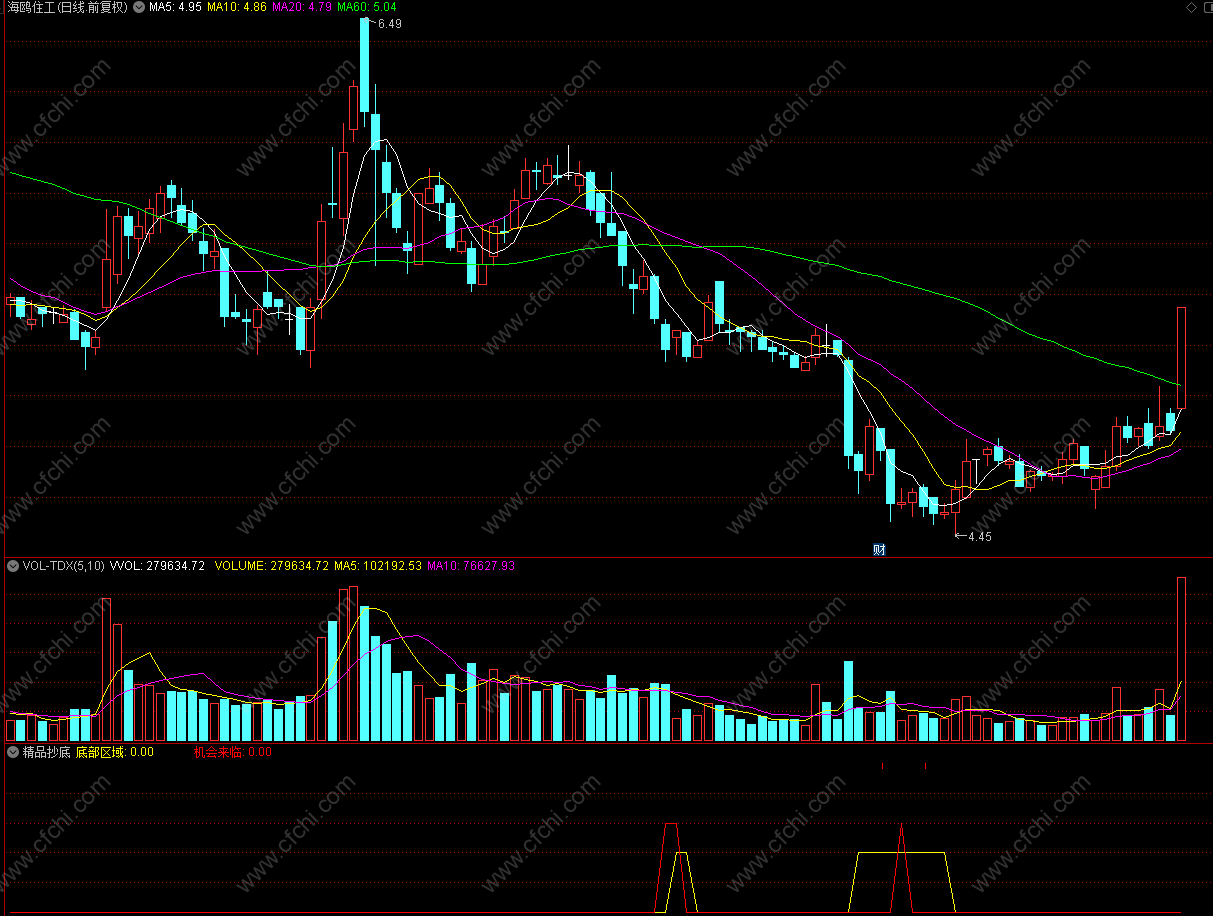Select the MA10: 4.86 price average label
This screenshot has width=1213, height=916.
(x=237, y=7)
